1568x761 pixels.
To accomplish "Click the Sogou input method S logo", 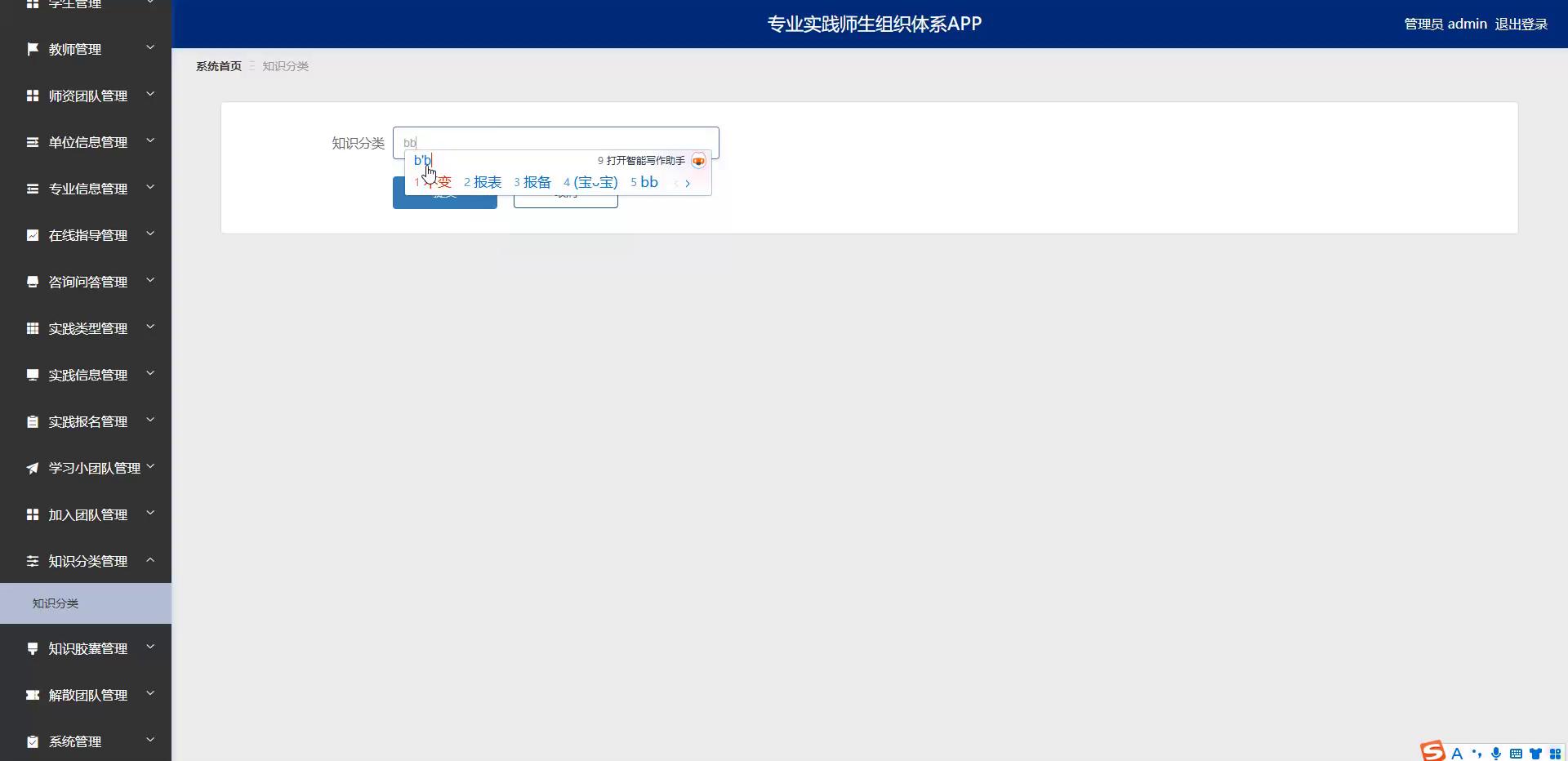I will 1433,751.
